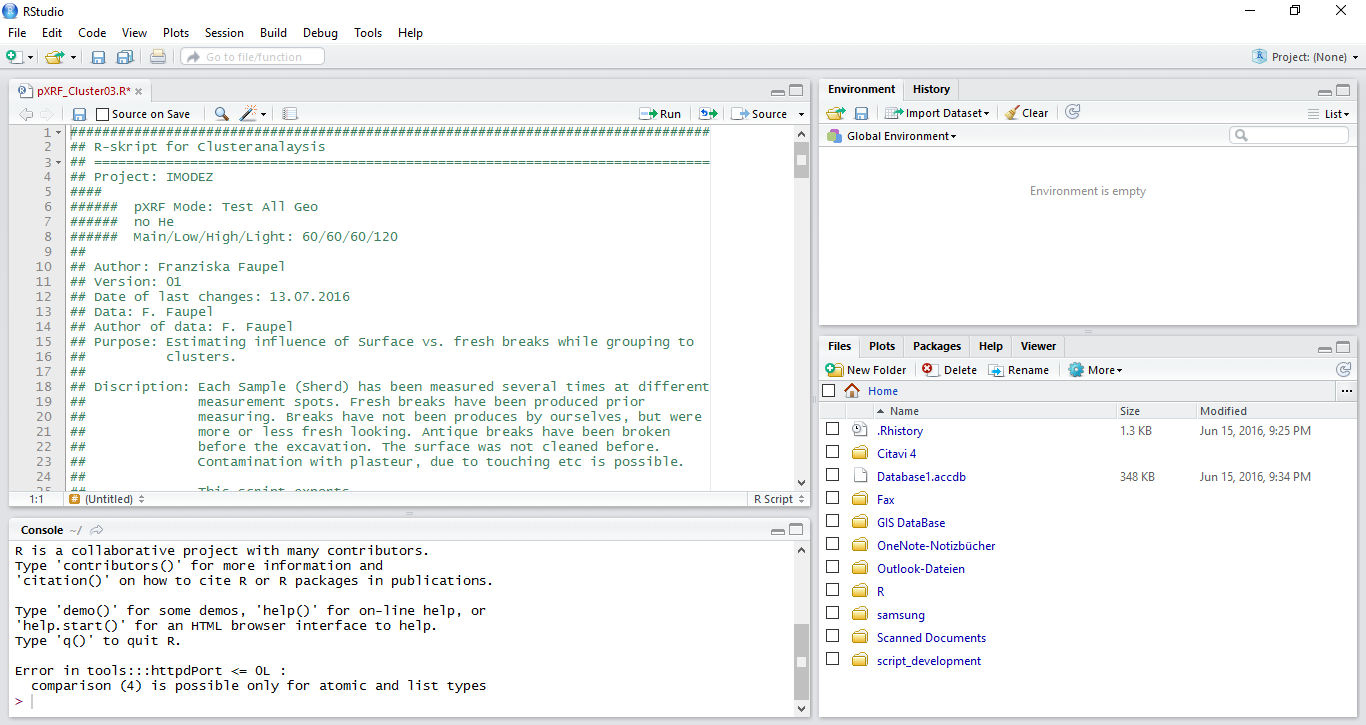Click the ellipsis Go to directory button

(x=1347, y=391)
